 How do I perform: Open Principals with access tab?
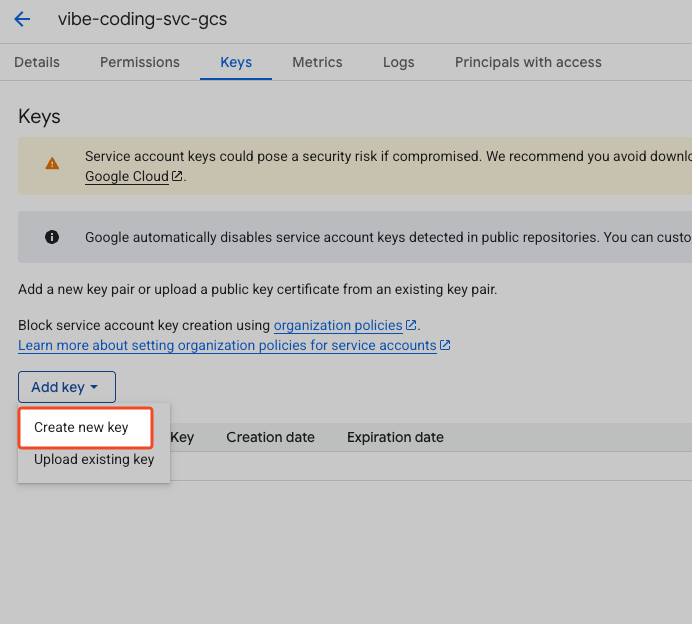click(x=528, y=62)
